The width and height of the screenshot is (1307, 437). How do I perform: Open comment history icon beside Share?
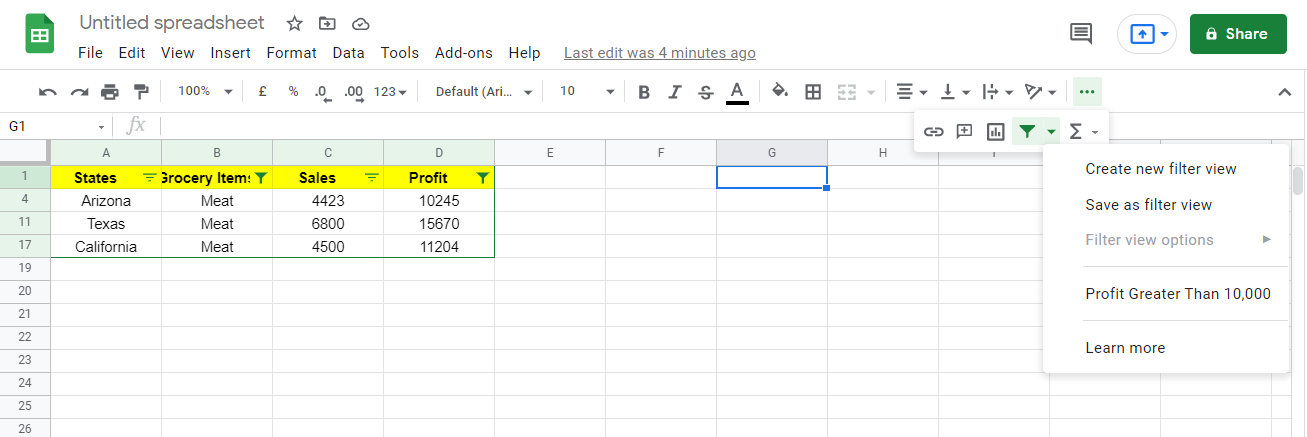pos(1080,34)
